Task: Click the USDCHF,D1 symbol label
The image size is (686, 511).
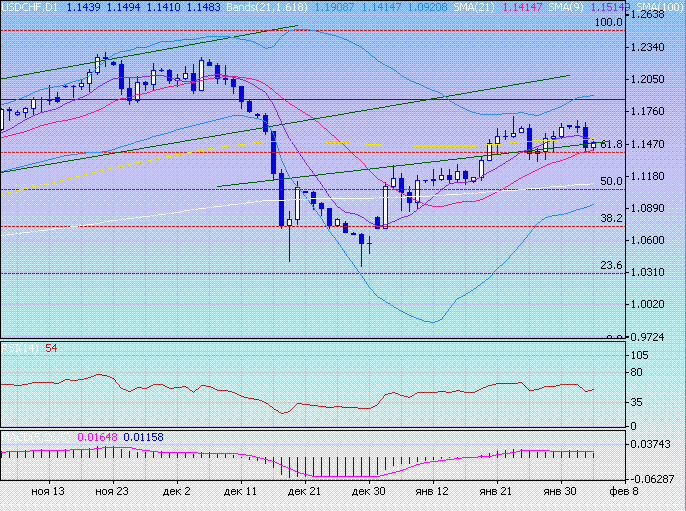Action: click(x=30, y=6)
